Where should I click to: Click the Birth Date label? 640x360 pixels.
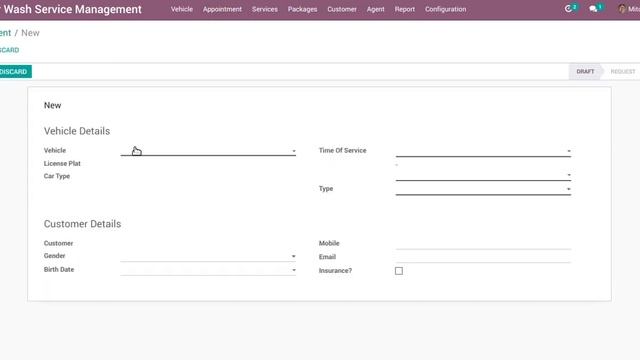tap(59, 269)
